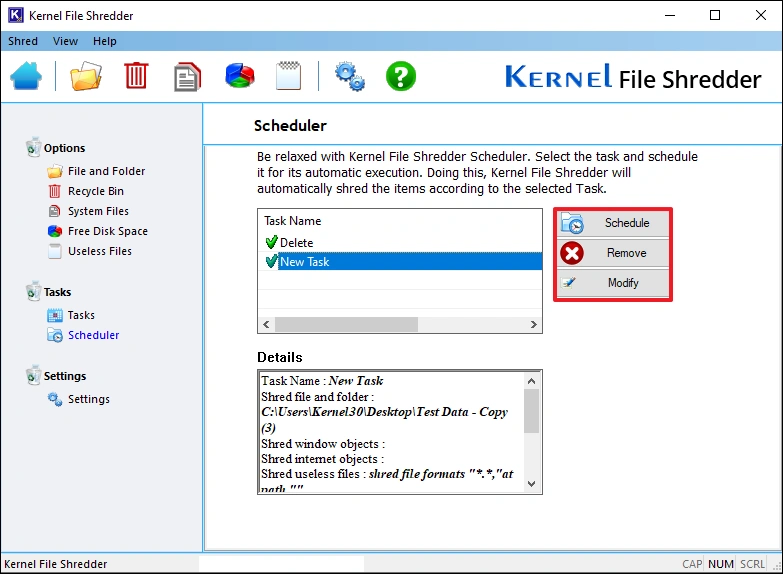This screenshot has height=574, width=783.
Task: Click the Modify button
Action: (x=614, y=283)
